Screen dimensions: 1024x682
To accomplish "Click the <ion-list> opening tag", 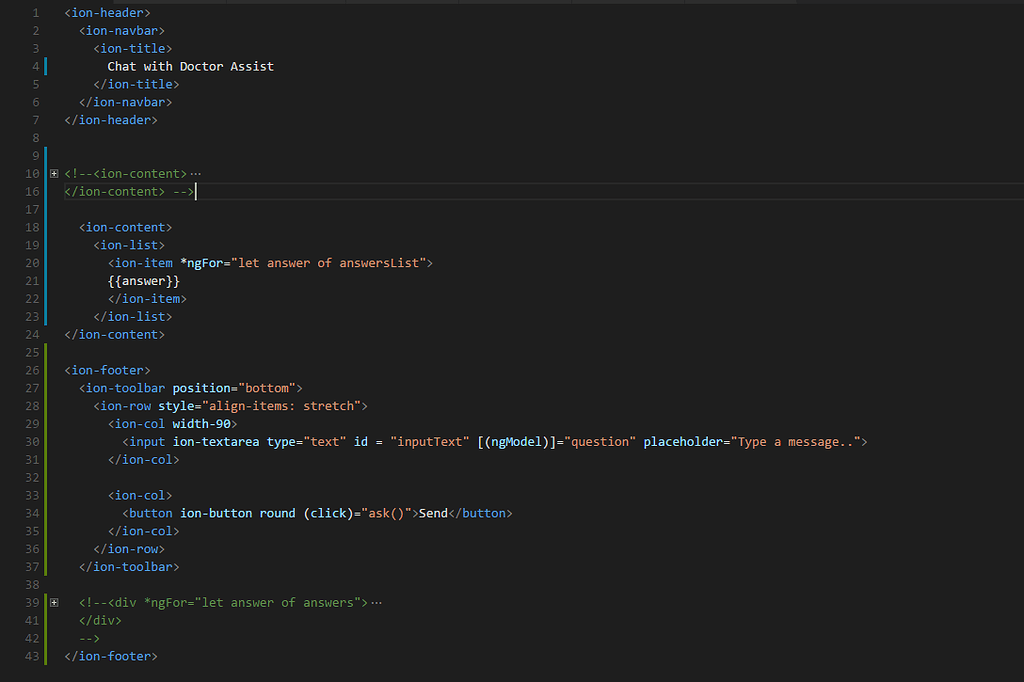I will (129, 245).
